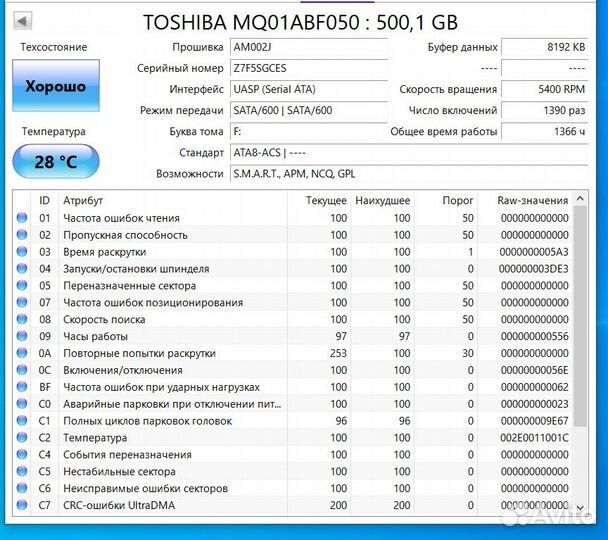This screenshot has width=608, height=540.
Task: Click the Интерфейс field UASP (Serial ATA)
Action: click(x=309, y=90)
